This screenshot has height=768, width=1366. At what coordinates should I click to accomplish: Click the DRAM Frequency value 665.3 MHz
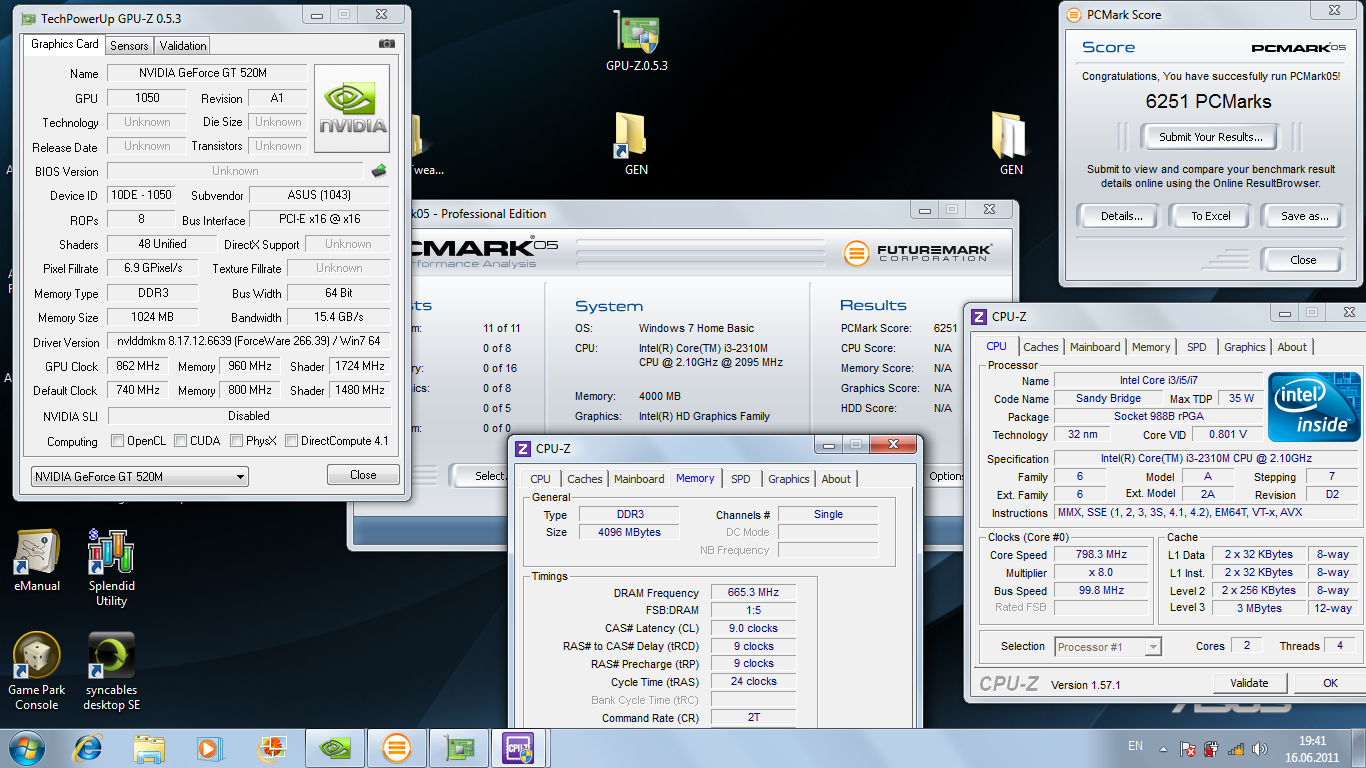click(x=754, y=593)
